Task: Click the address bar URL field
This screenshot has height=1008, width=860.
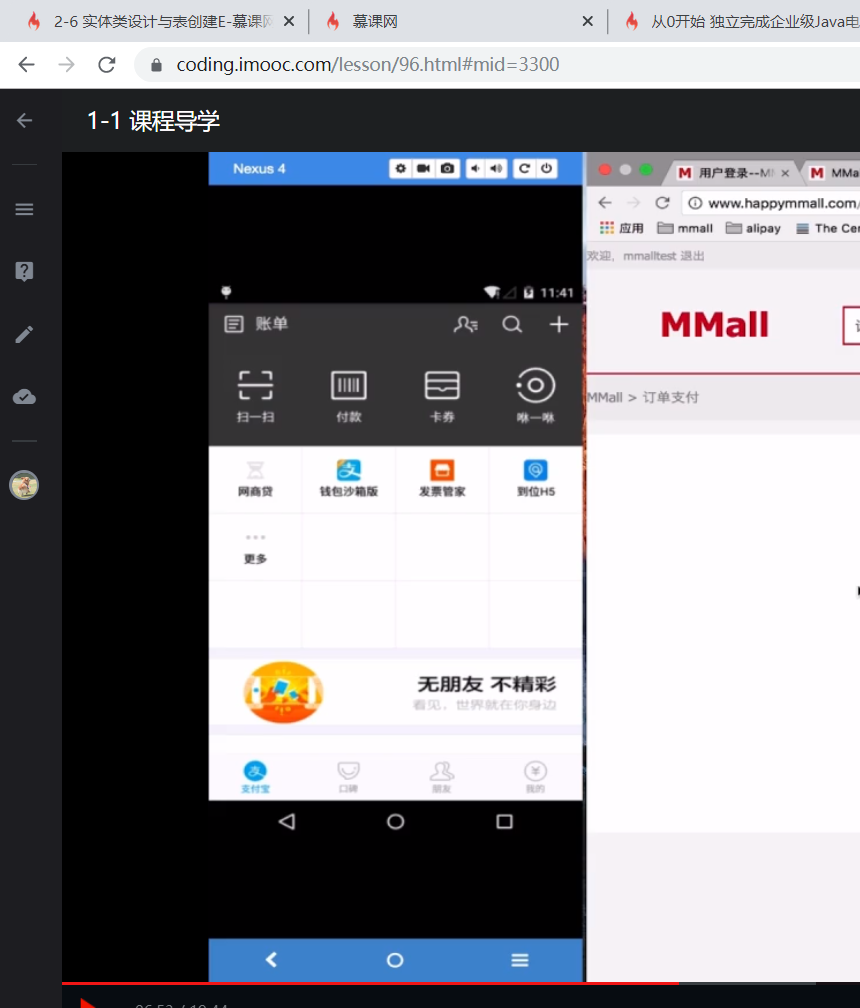Action: 497,64
